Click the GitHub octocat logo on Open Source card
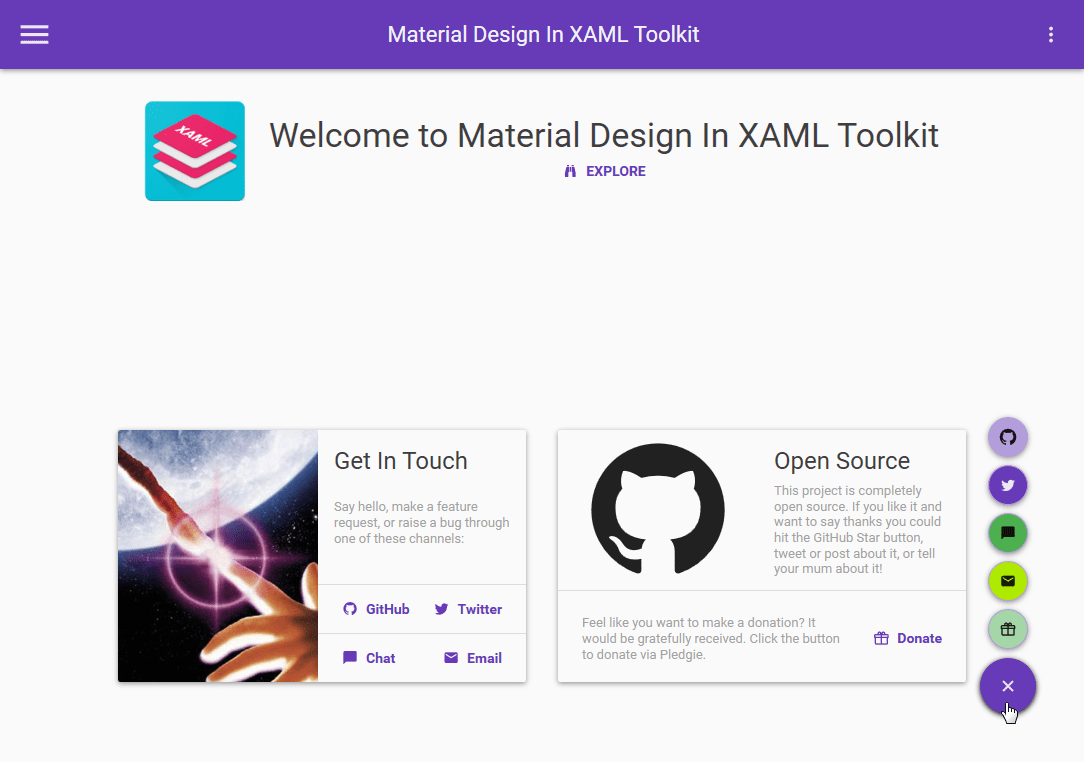1084x762 pixels. (658, 510)
